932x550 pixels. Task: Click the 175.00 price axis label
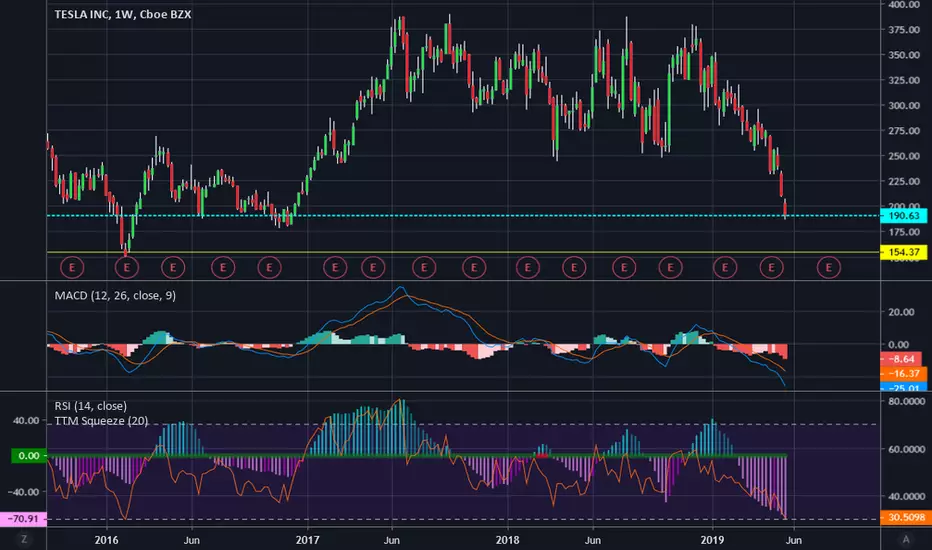click(x=903, y=232)
